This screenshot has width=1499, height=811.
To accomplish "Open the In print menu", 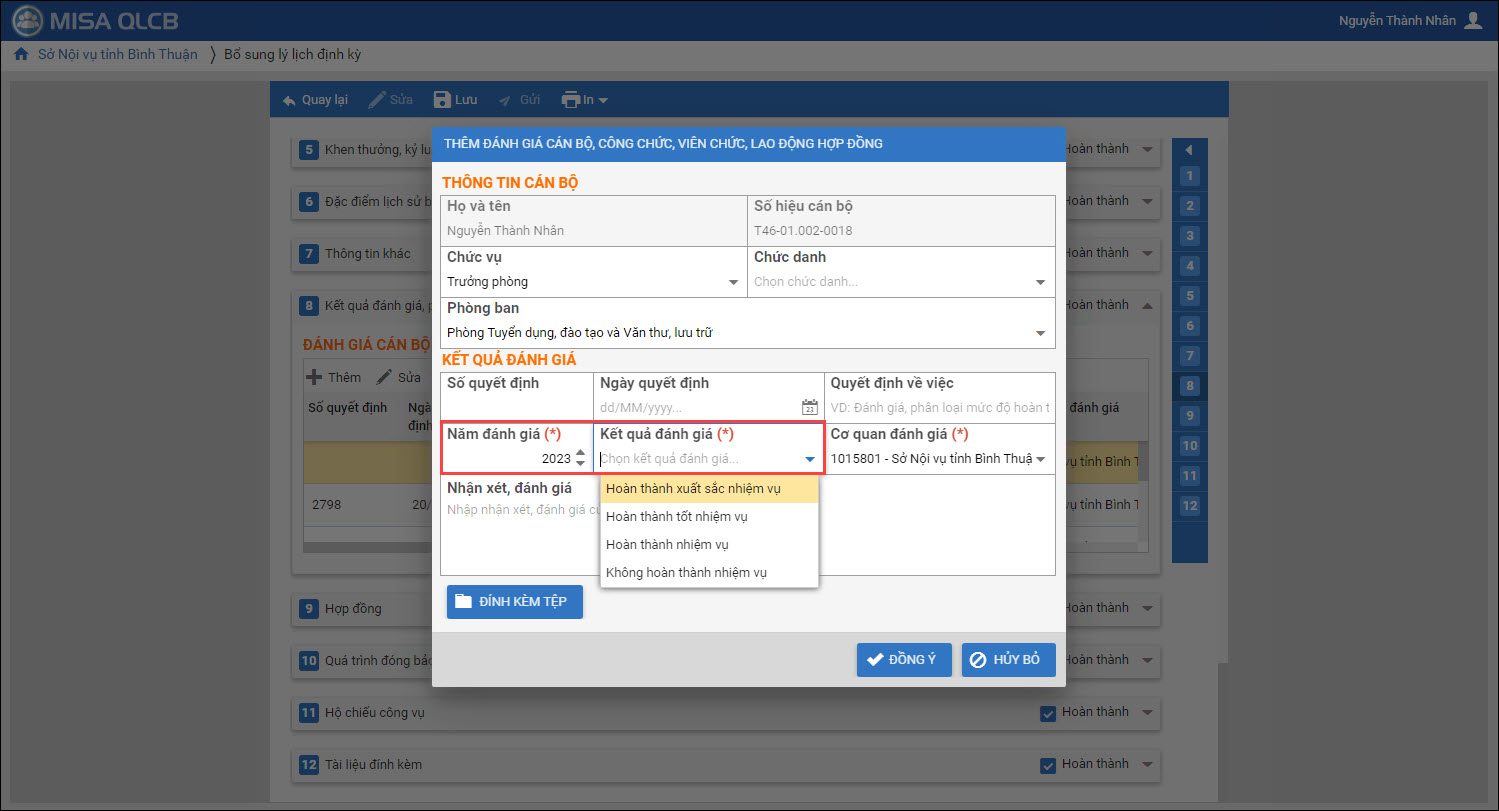I will point(585,99).
